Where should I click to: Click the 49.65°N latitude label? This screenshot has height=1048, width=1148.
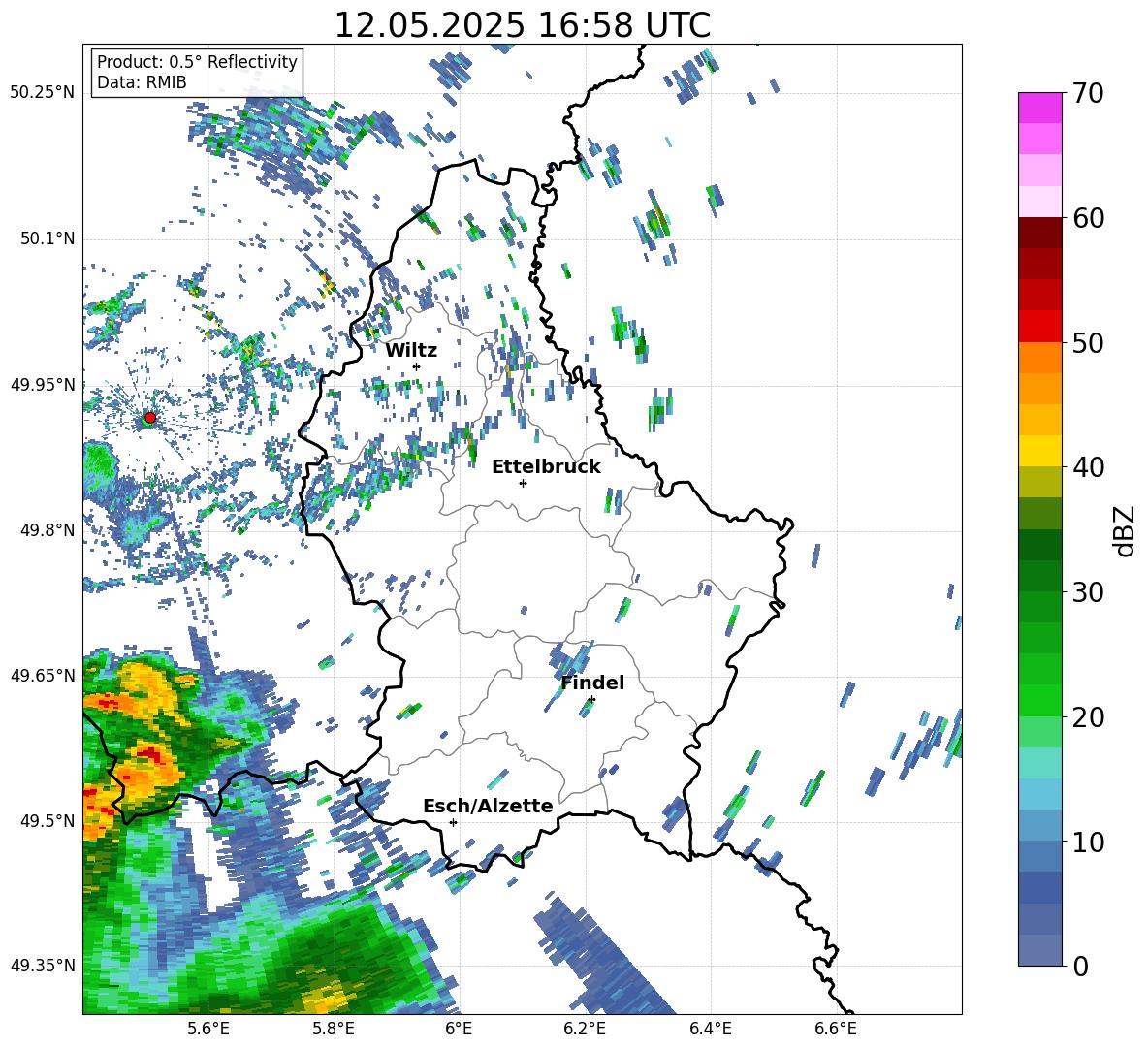pyautogui.click(x=43, y=675)
